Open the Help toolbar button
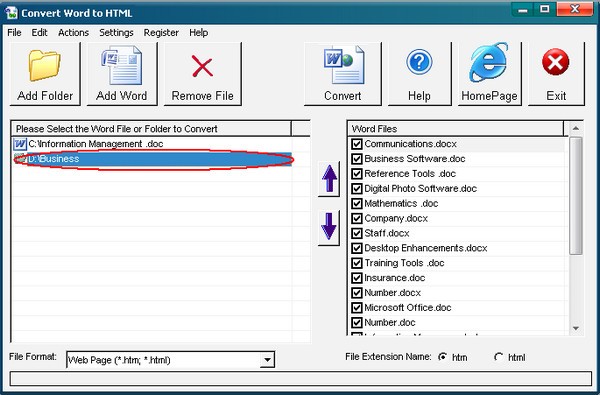Screen dimensions: 600x395 pyautogui.click(x=419, y=74)
